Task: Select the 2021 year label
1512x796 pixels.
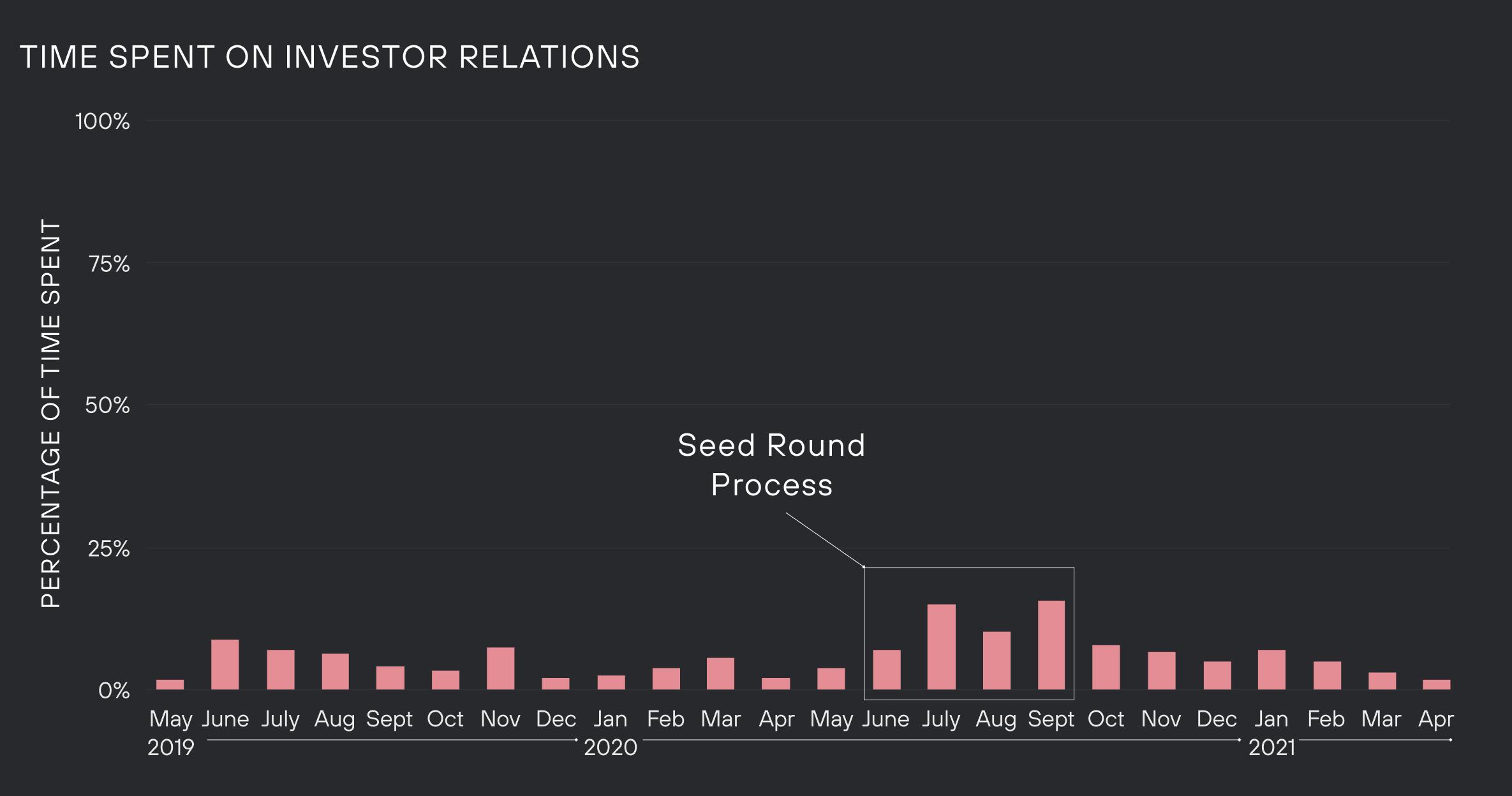Action: pyautogui.click(x=1271, y=747)
